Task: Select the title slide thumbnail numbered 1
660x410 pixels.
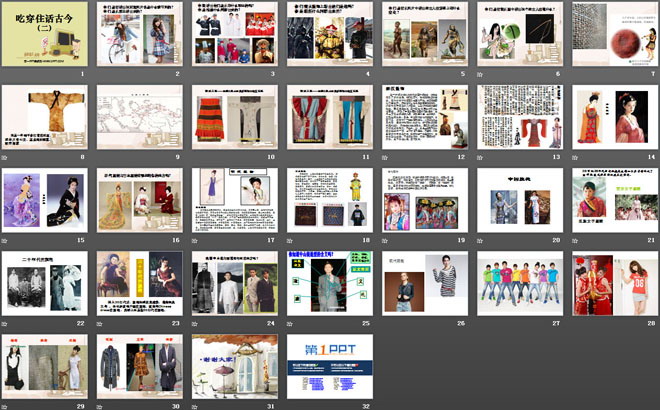Action: coord(43,33)
